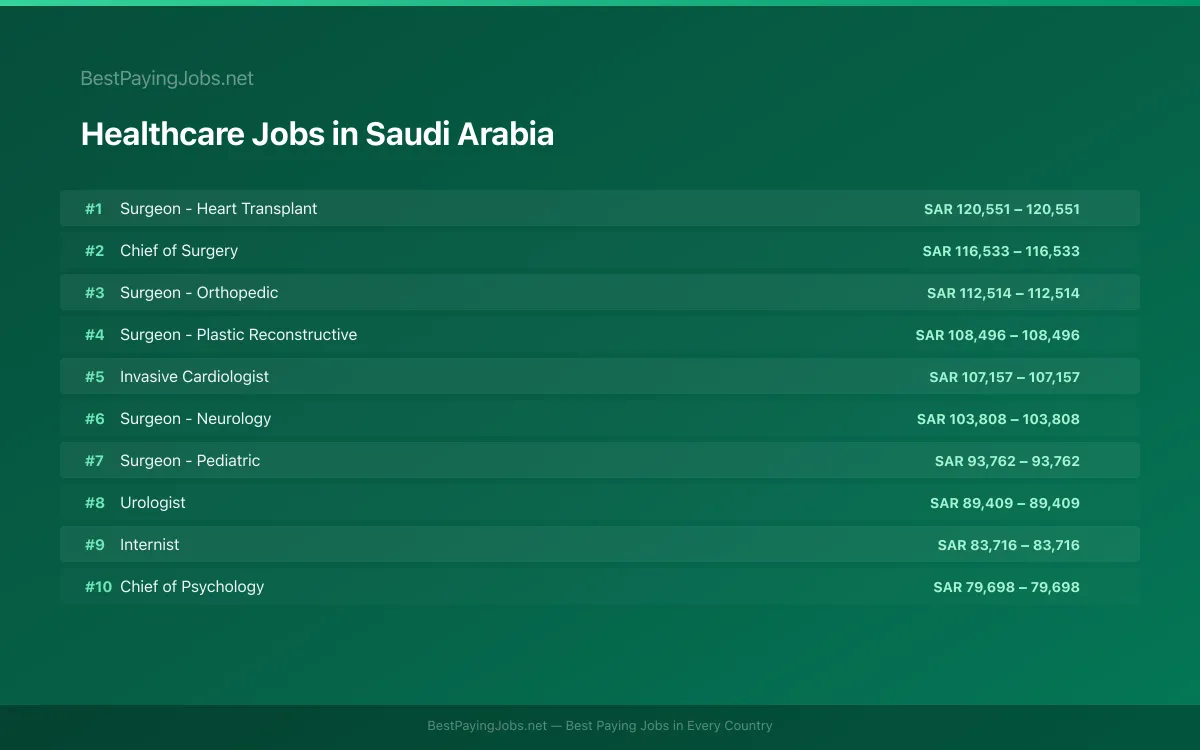This screenshot has height=750, width=1200.
Task: Click salary SAR 112,514 – 112,514
Action: (1003, 293)
